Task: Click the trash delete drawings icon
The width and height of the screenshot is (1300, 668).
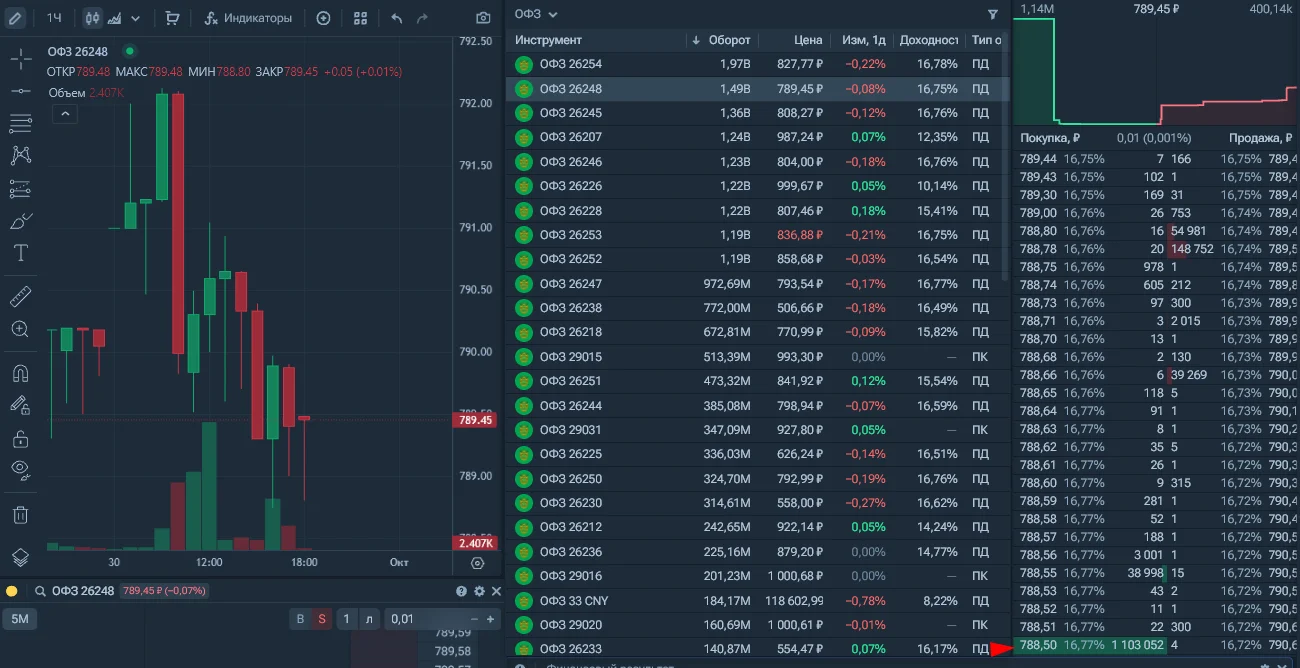Action: coord(20,515)
